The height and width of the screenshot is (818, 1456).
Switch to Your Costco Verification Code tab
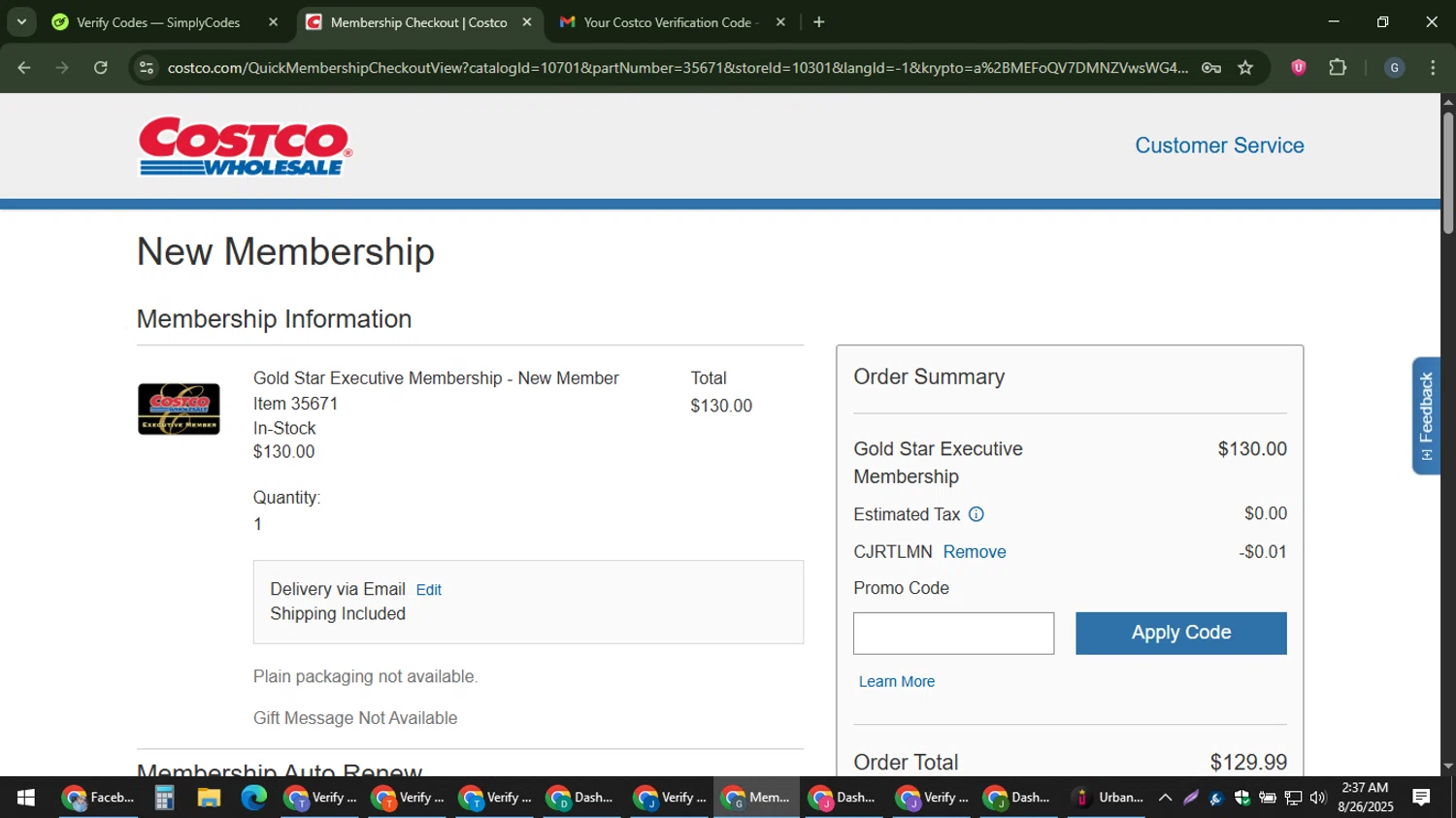[671, 22]
